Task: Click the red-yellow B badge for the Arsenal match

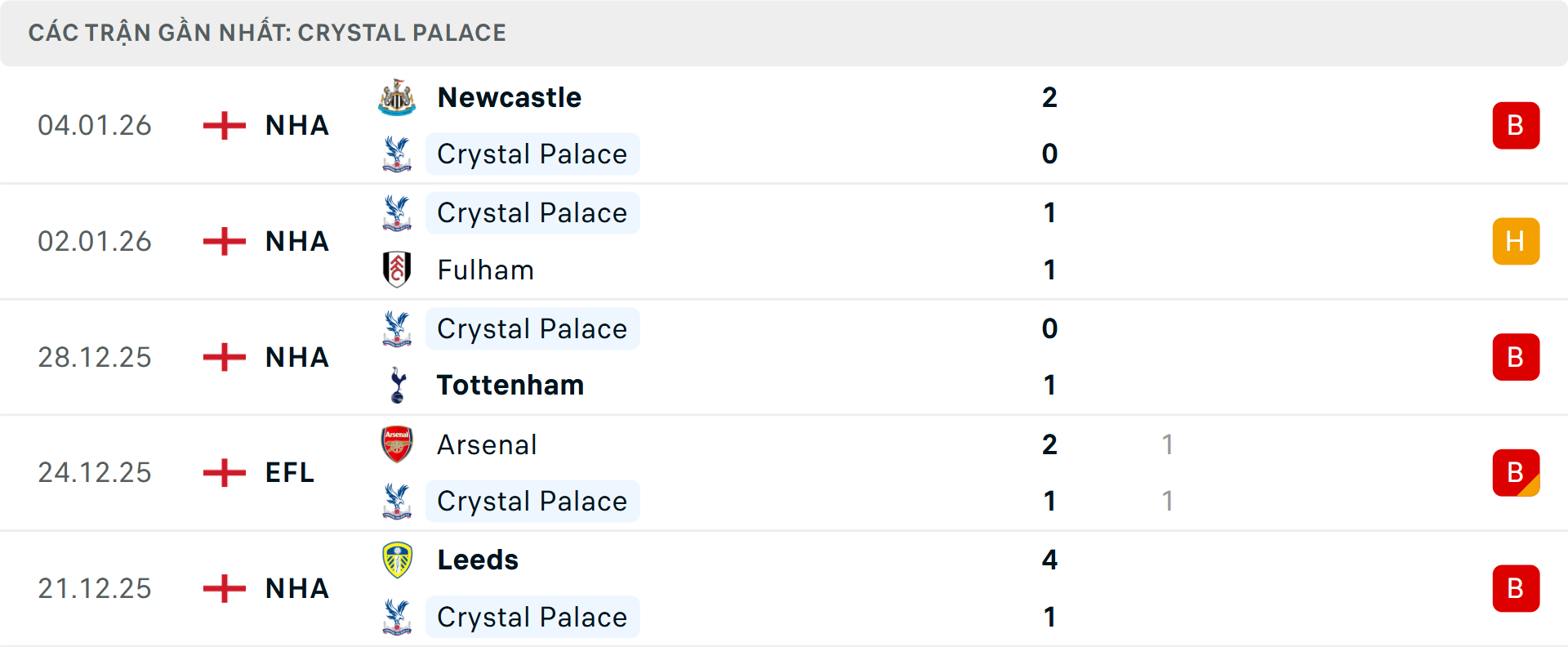Action: [x=1516, y=472]
